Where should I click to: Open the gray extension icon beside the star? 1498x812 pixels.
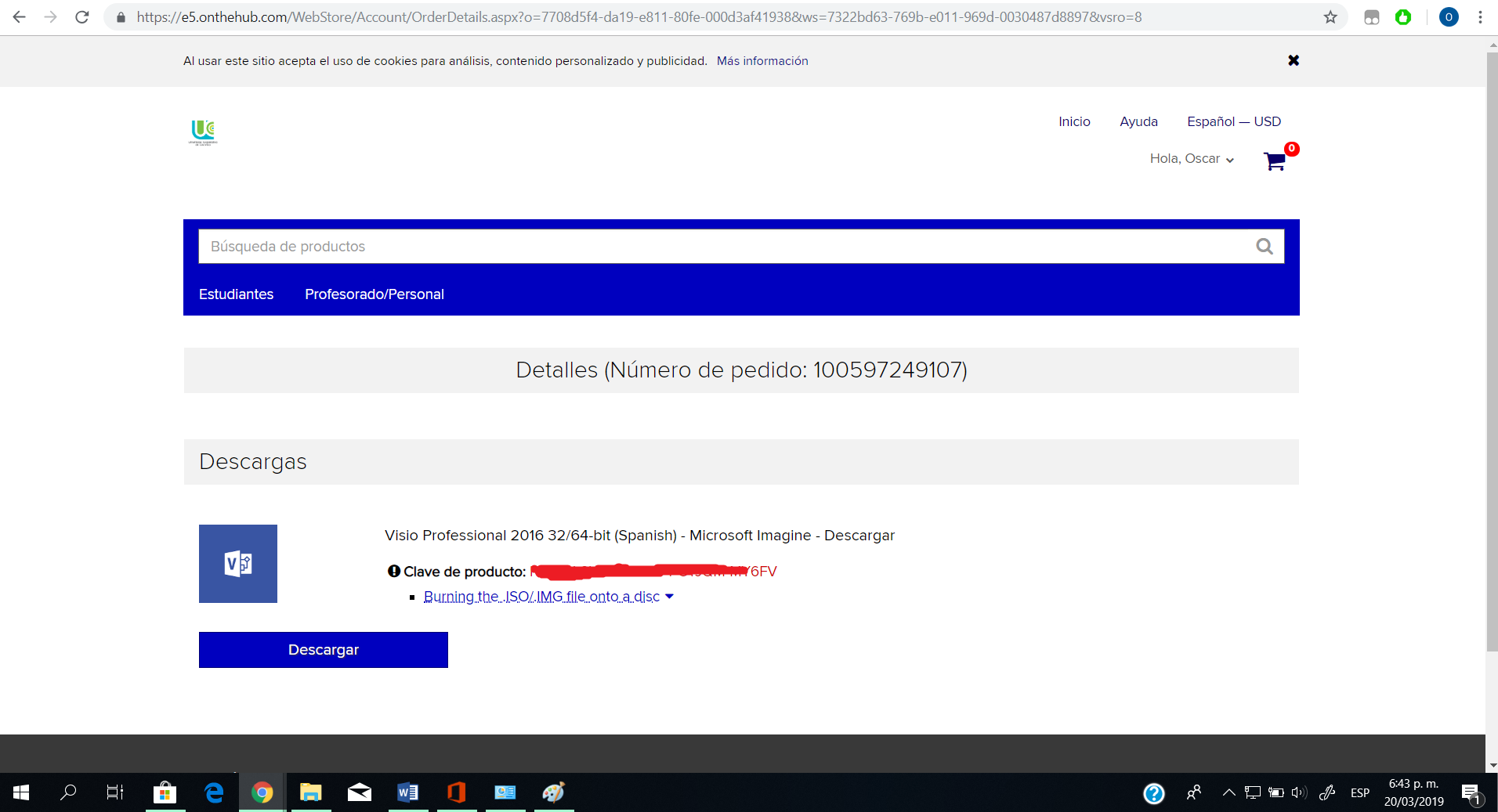click(x=1372, y=16)
